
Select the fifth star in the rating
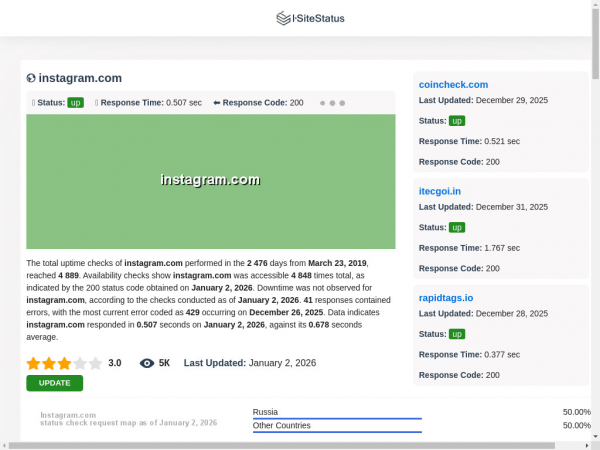coord(95,363)
